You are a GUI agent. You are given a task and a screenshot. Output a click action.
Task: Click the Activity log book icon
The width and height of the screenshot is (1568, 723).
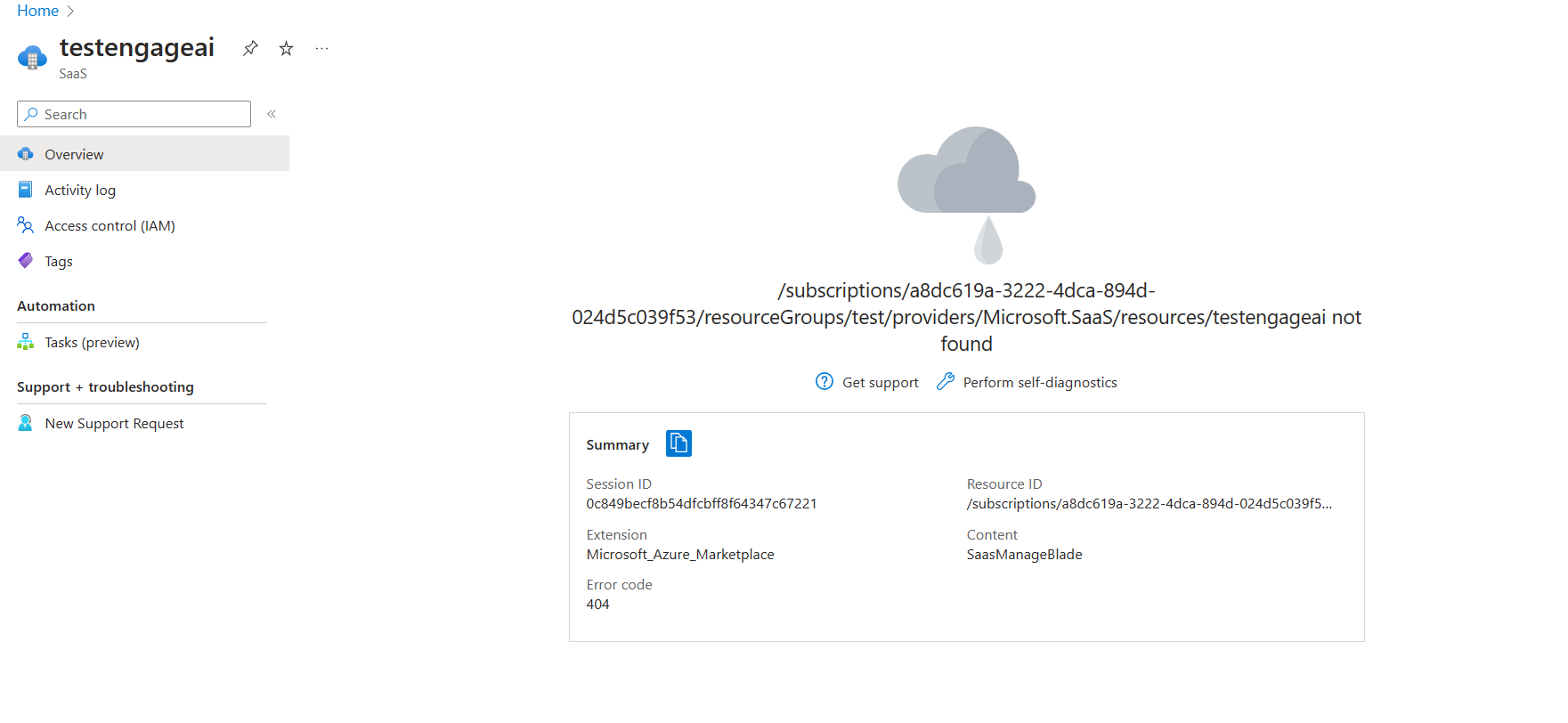(x=26, y=190)
